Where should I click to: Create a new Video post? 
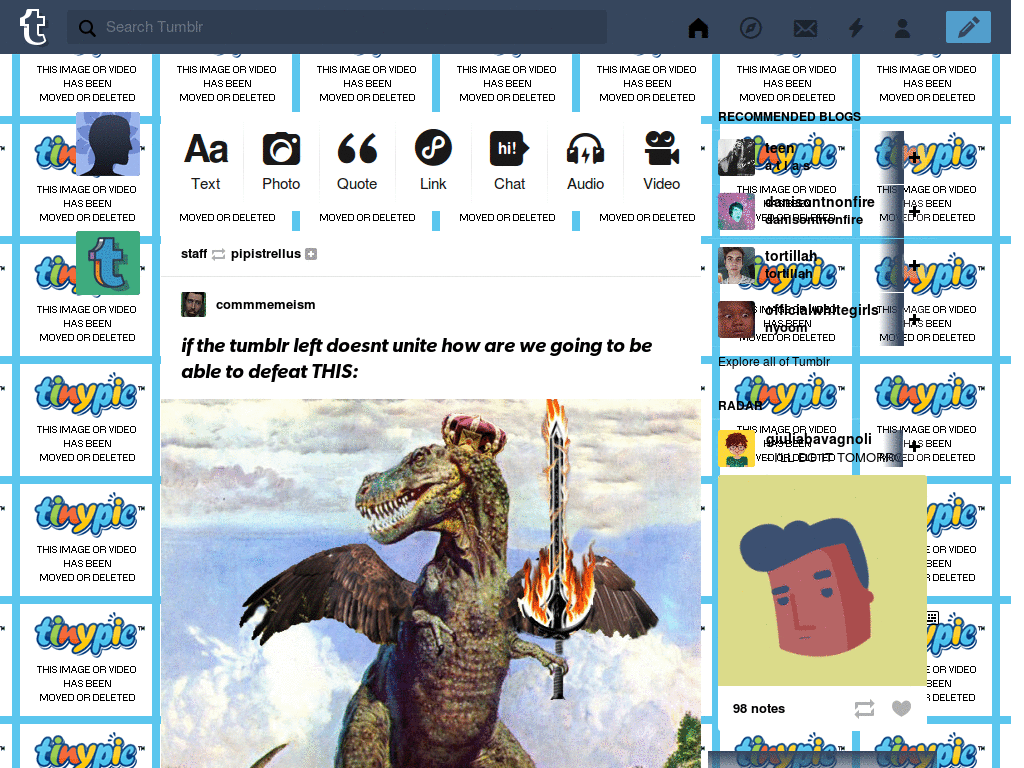(662, 161)
